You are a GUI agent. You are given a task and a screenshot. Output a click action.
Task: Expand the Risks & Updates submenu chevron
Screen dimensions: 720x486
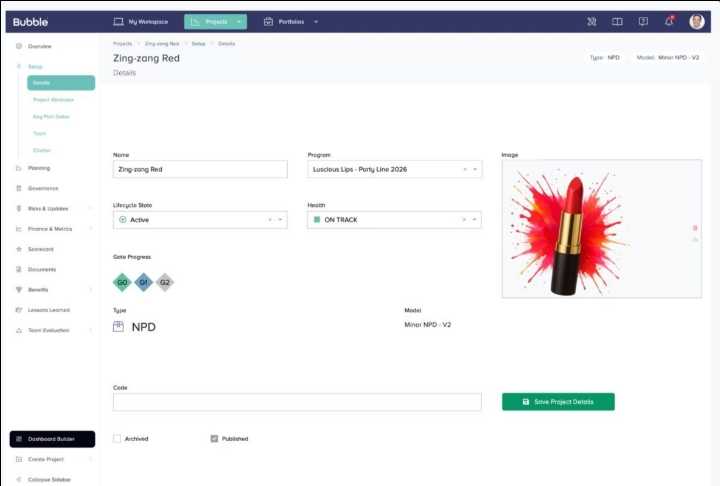(90, 209)
